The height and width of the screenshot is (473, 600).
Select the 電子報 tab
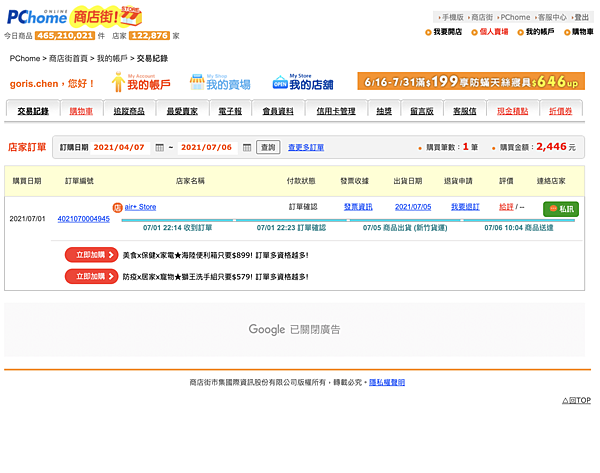[x=230, y=111]
